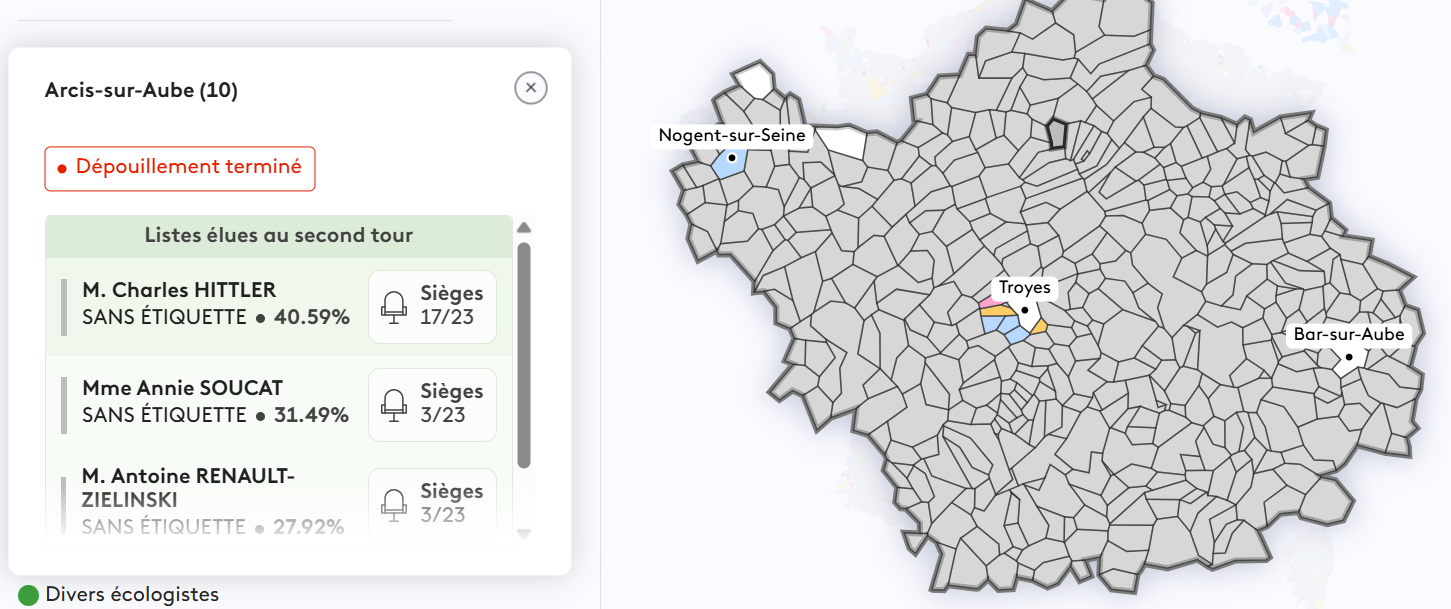1451x609 pixels.
Task: Click the Dépouillement terminé status badge
Action: (x=180, y=168)
